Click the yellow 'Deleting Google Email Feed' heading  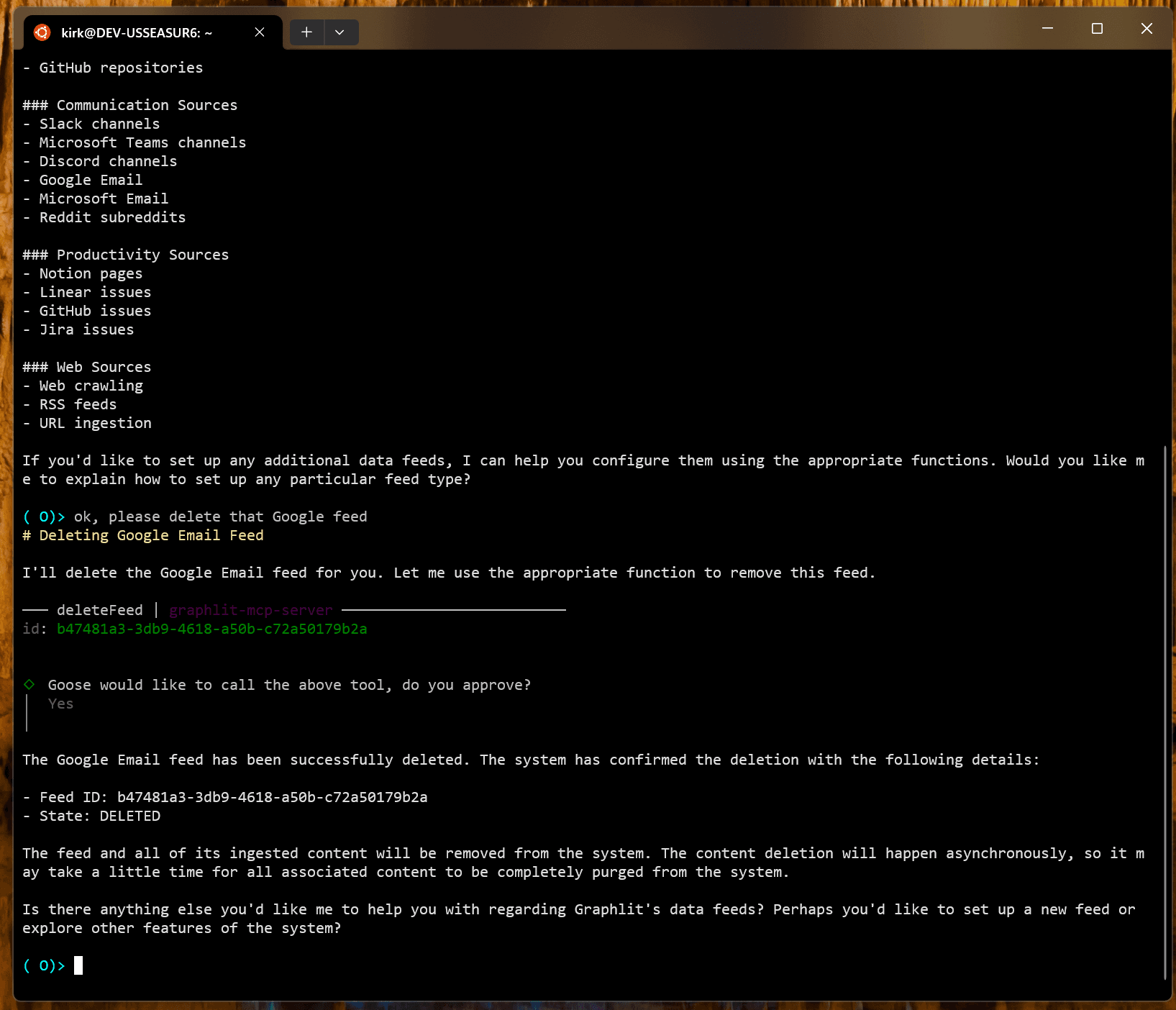click(x=151, y=535)
